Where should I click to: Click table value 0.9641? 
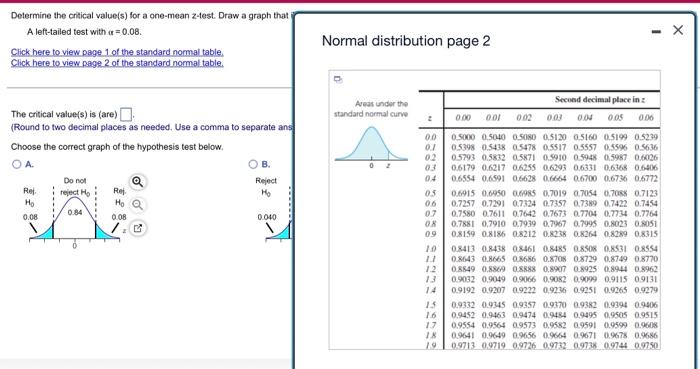[x=463, y=336]
